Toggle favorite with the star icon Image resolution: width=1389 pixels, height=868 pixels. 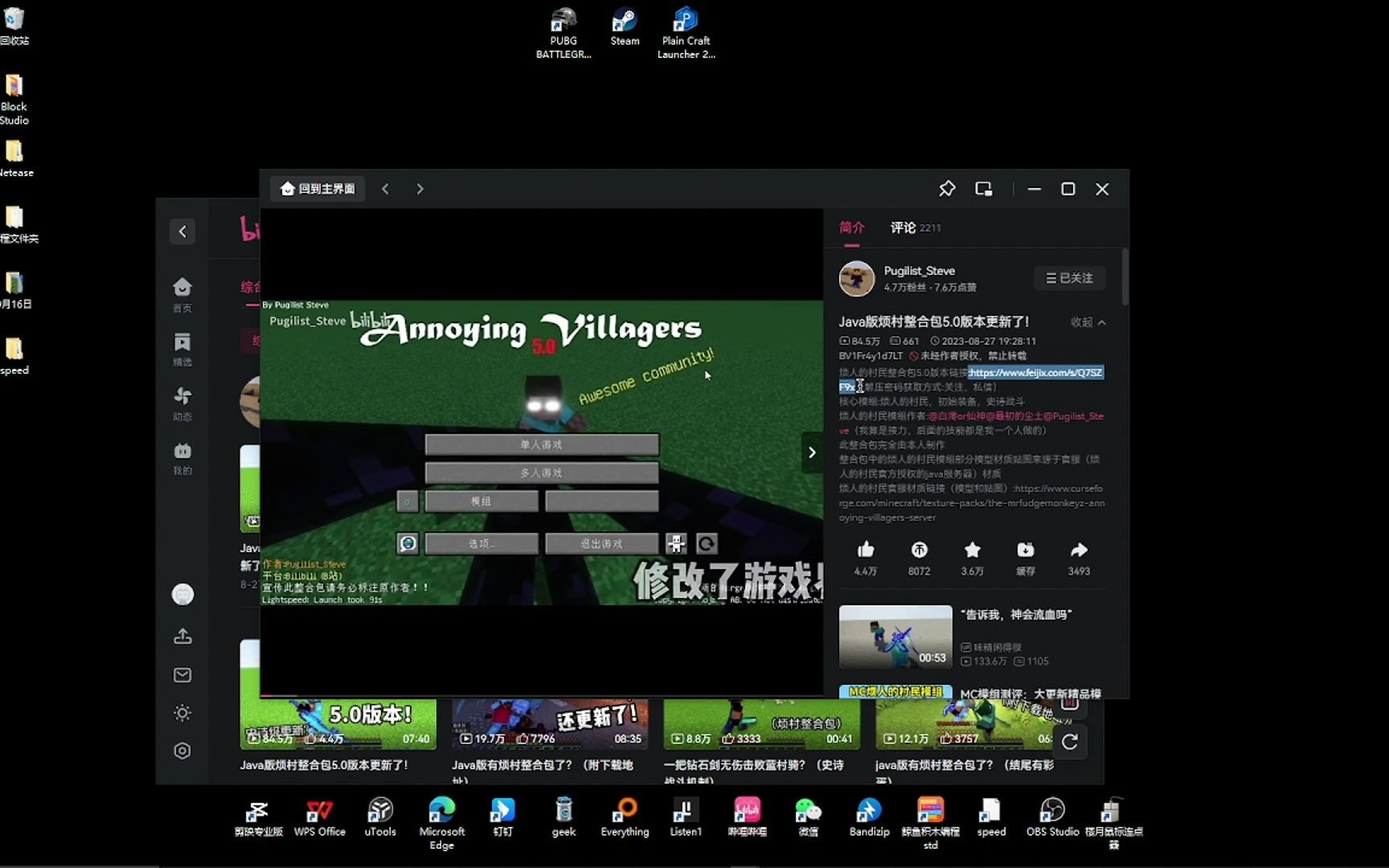click(972, 550)
